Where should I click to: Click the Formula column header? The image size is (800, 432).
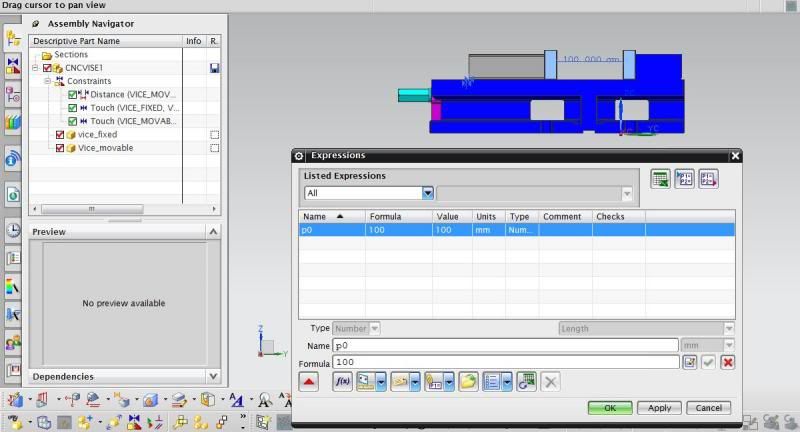(x=398, y=216)
